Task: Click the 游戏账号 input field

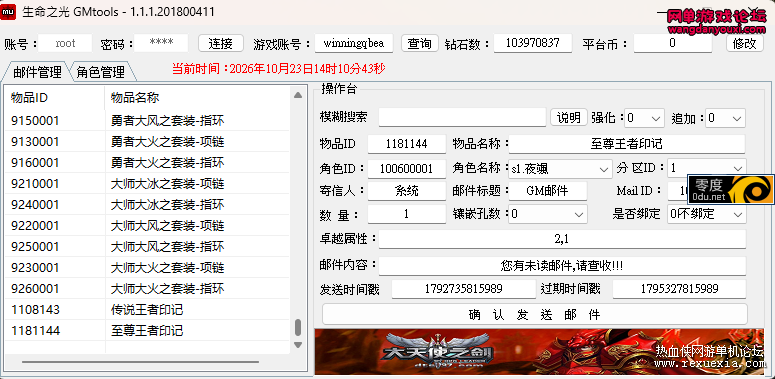Action: (x=354, y=43)
